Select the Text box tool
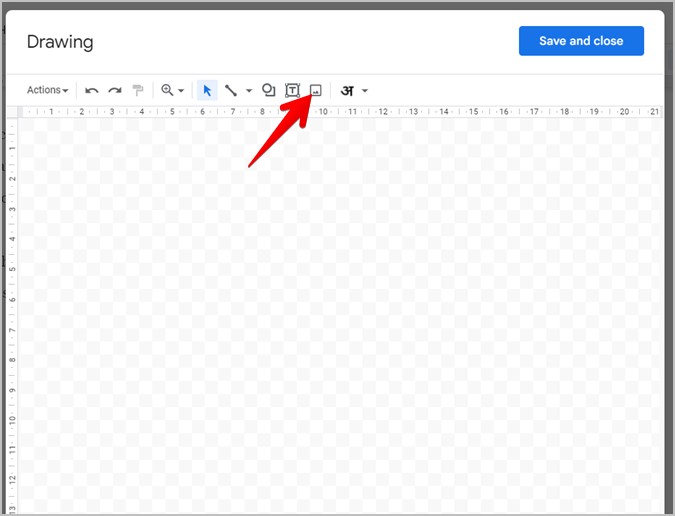 pyautogui.click(x=292, y=90)
